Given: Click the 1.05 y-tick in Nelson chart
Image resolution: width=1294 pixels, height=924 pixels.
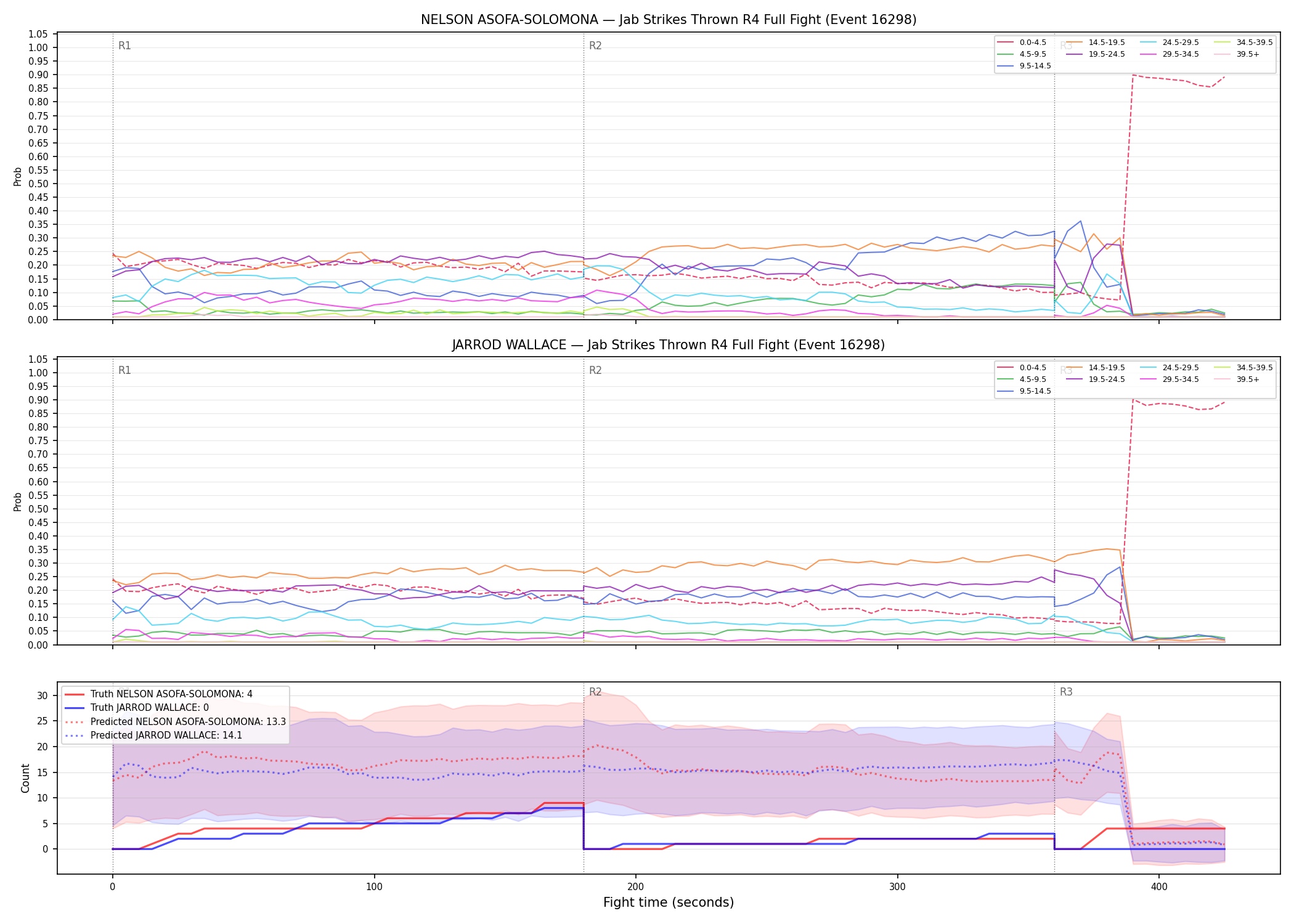Looking at the screenshot, I should 38,34.
